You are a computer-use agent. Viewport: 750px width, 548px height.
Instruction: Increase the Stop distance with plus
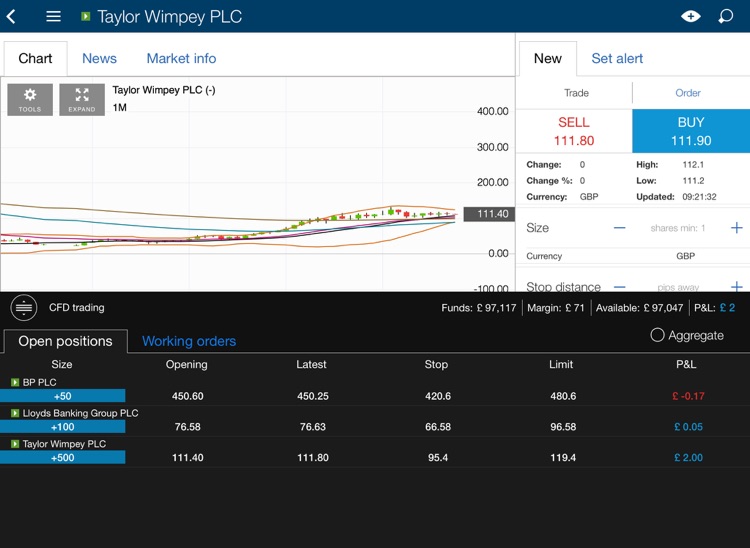(737, 287)
